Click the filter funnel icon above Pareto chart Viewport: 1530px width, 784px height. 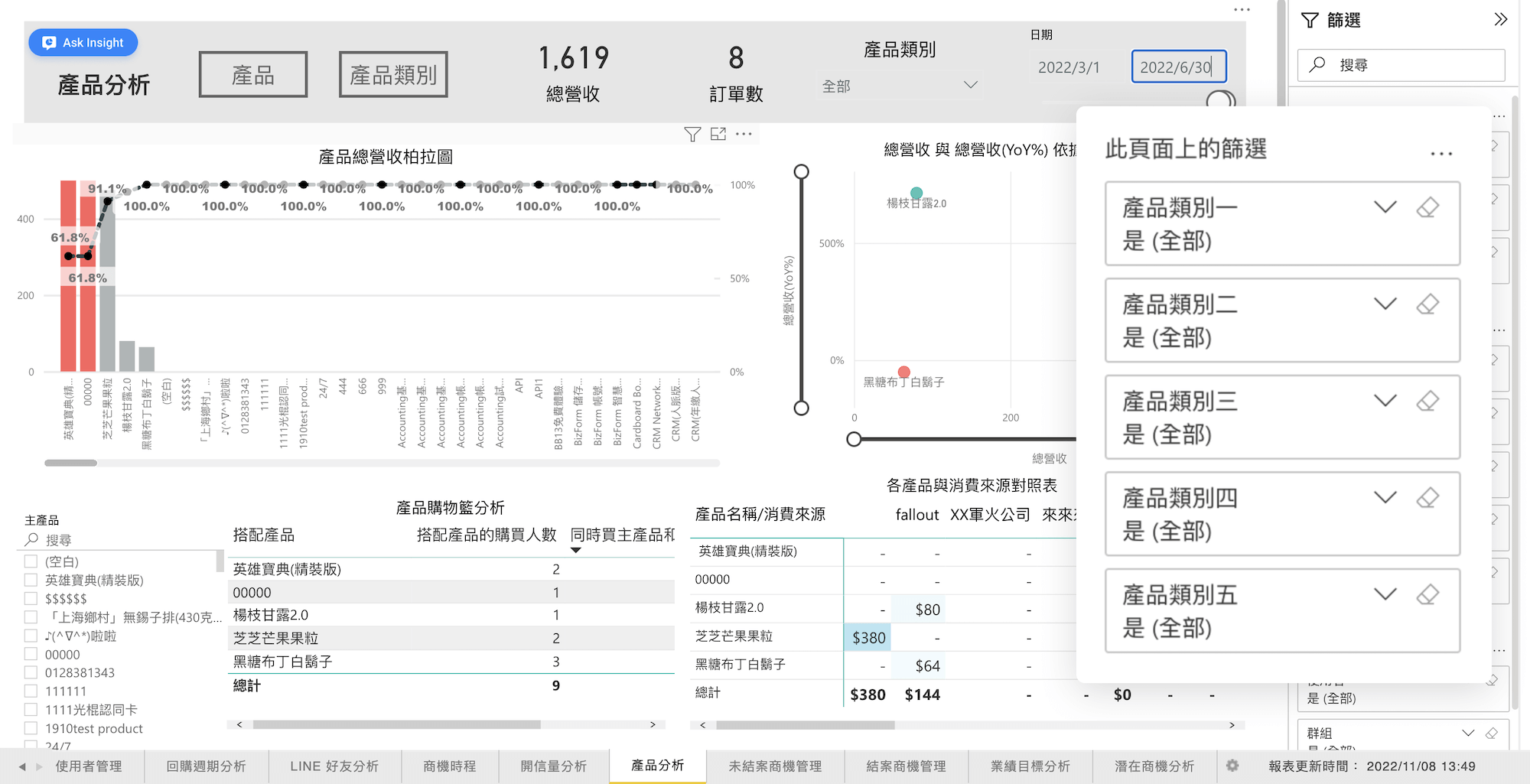692,135
